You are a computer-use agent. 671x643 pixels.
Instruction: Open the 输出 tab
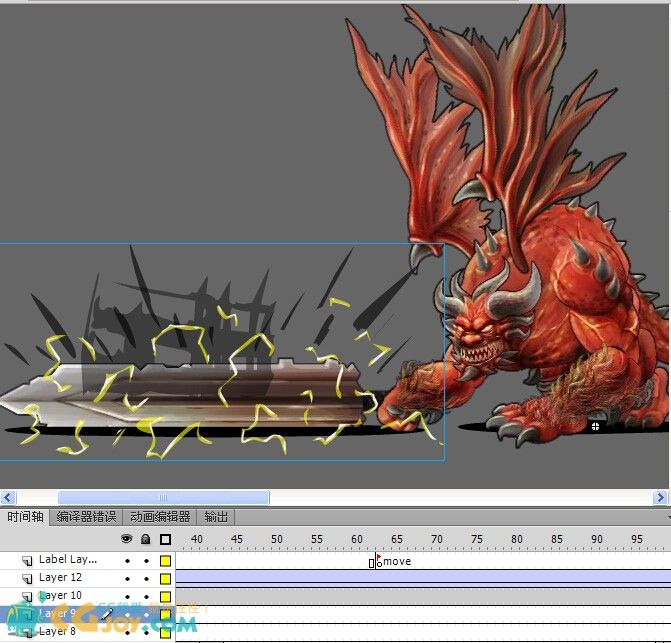[x=216, y=517]
